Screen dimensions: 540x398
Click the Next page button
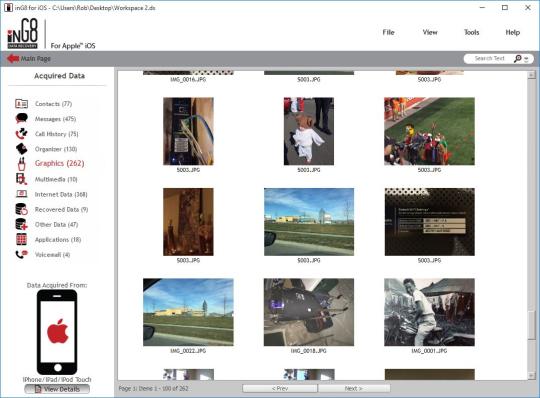tap(354, 388)
